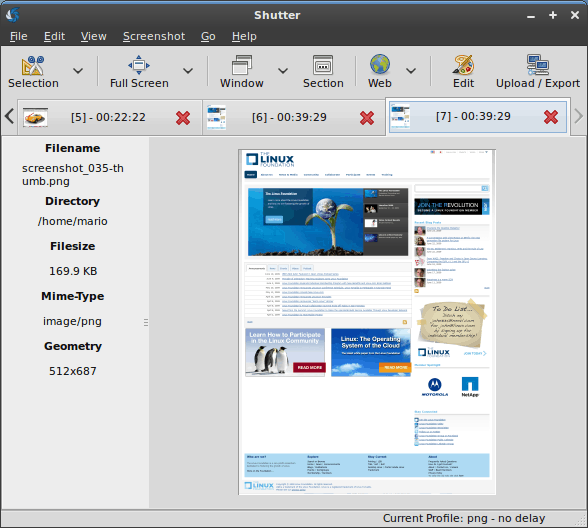Click the Filename heading label
Screen dimensions: 588x528
73,148
